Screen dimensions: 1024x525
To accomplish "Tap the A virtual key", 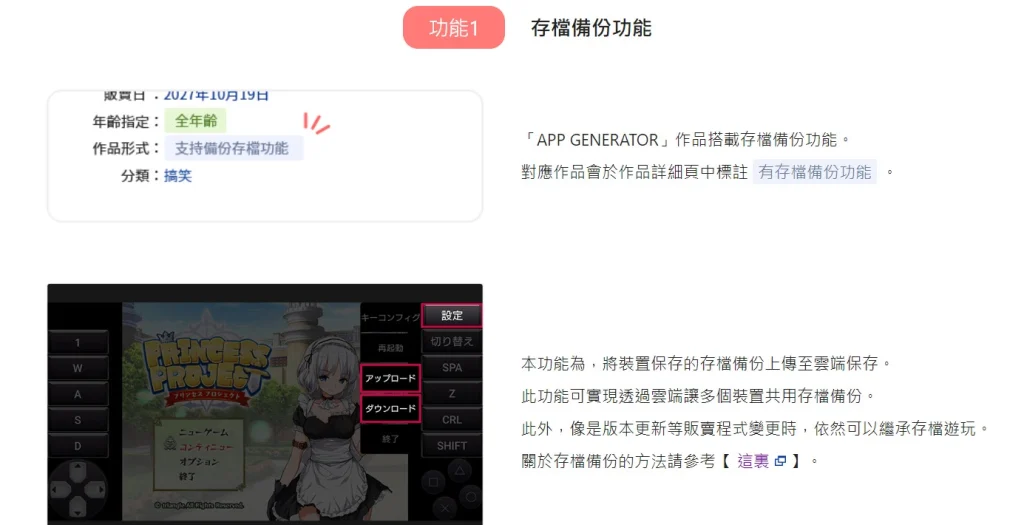I will [x=78, y=394].
